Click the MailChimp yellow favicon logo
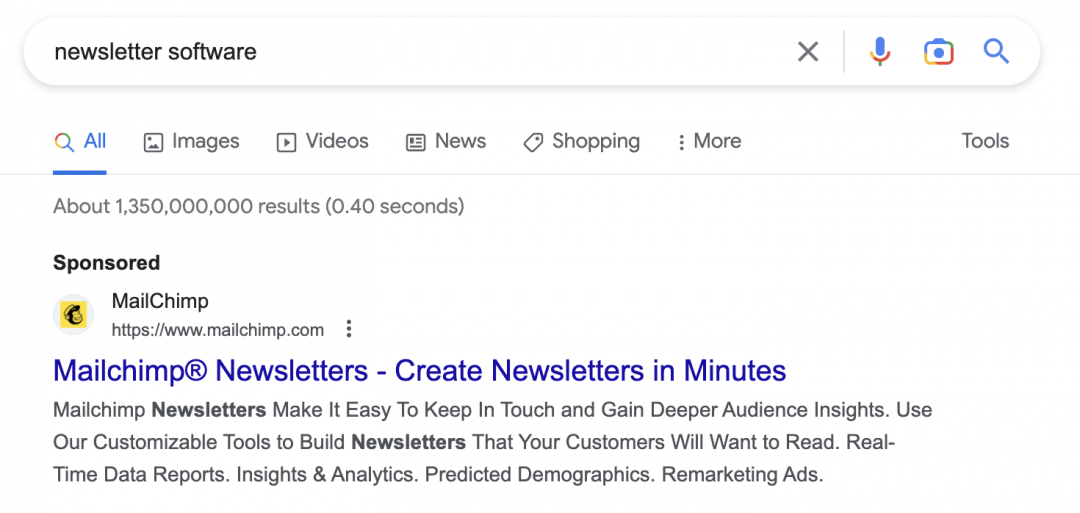Screen dimensions: 1080x513 point(74,315)
